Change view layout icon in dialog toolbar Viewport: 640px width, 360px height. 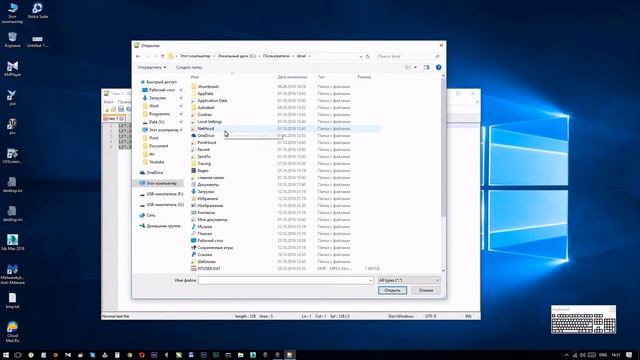[408, 67]
